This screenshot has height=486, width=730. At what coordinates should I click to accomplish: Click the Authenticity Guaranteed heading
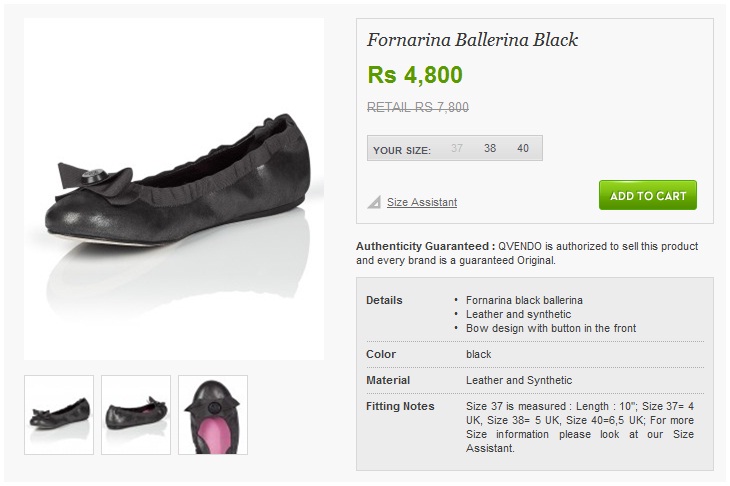425,246
